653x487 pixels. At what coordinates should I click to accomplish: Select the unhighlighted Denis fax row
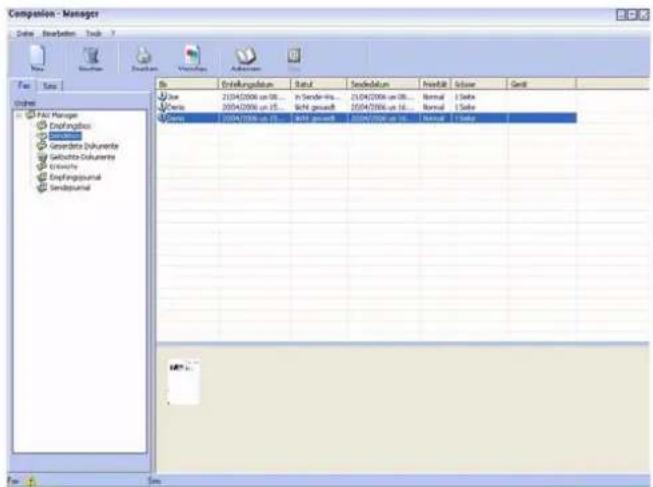point(366,107)
